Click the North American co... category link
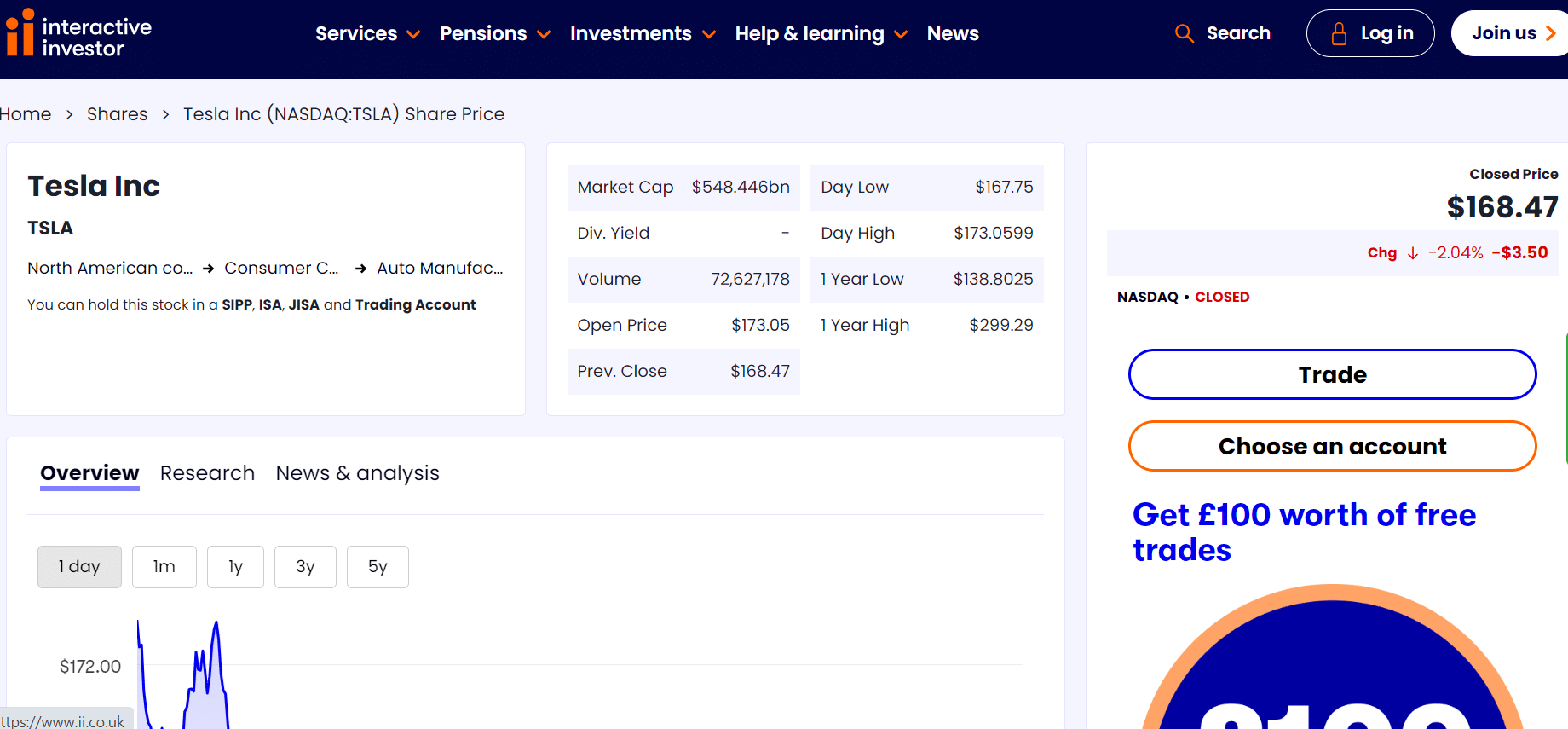1568x729 pixels. click(110, 268)
